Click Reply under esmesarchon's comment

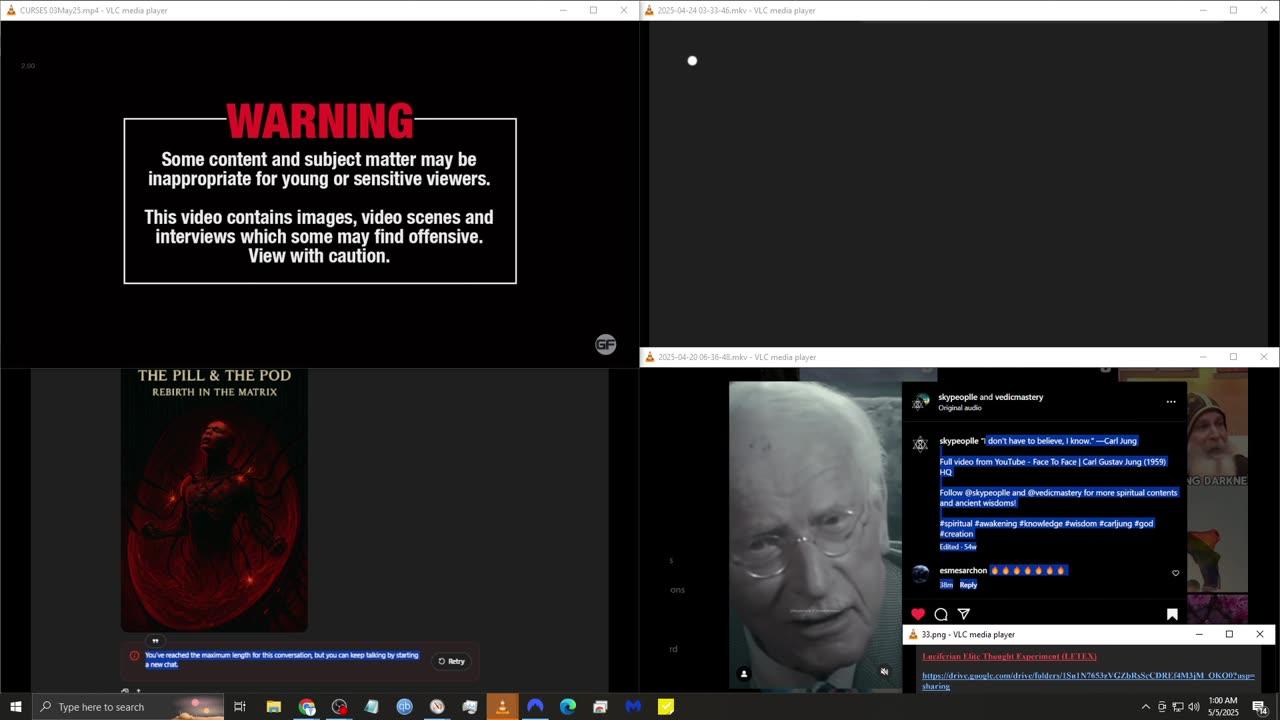968,585
